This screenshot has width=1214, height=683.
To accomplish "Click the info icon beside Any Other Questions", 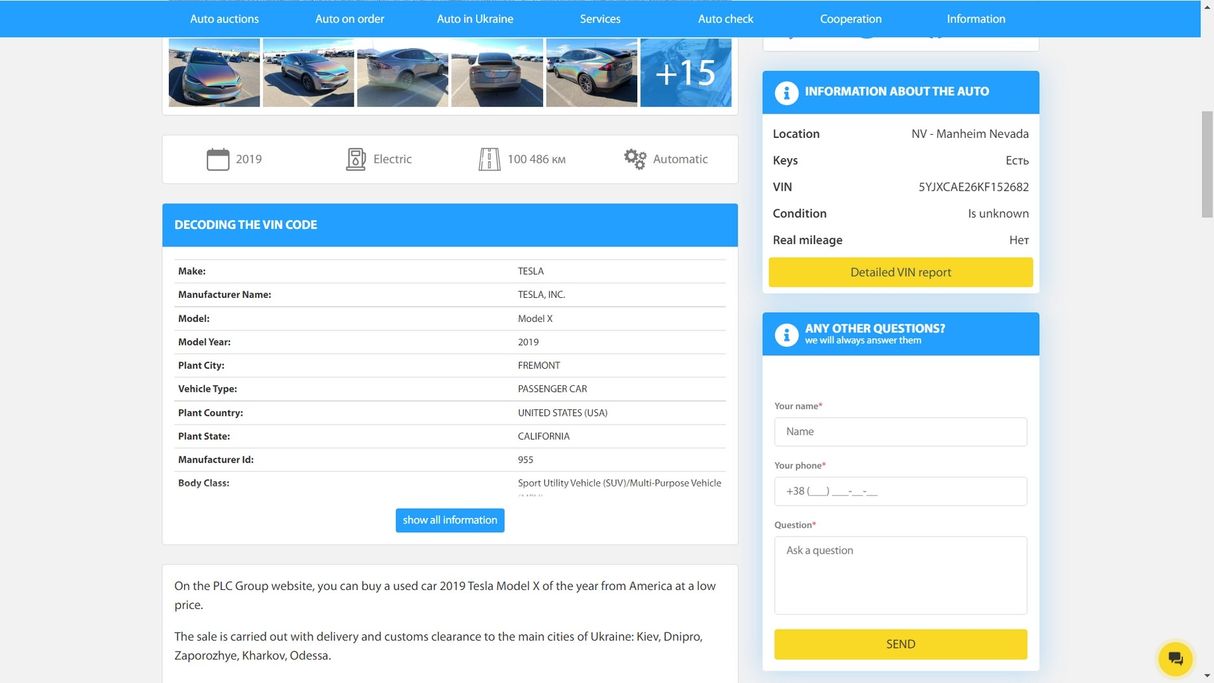I will (x=786, y=334).
